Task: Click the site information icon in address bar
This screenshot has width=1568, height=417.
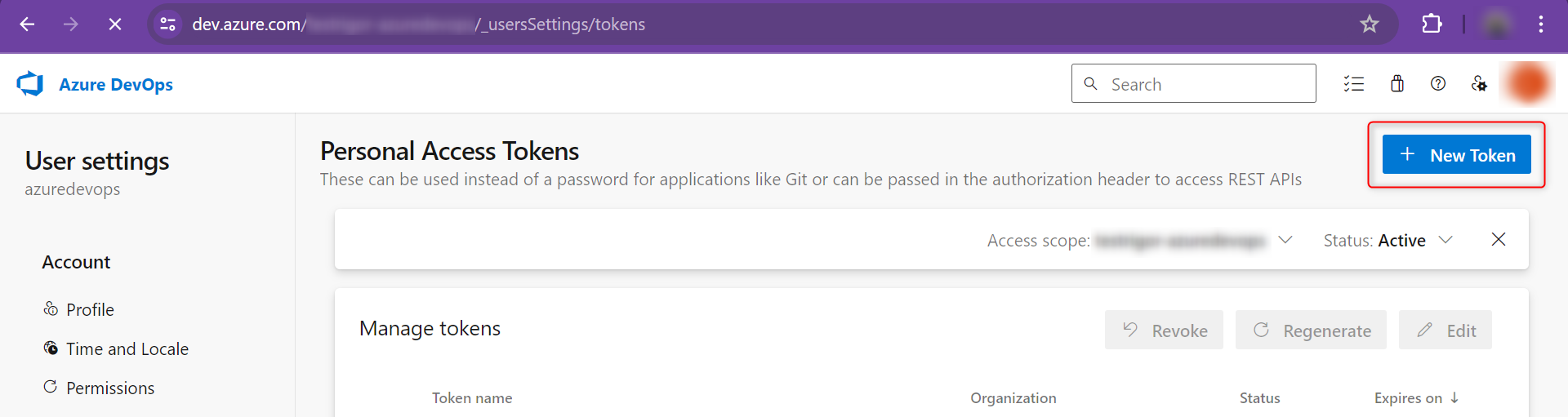Action: click(x=168, y=24)
